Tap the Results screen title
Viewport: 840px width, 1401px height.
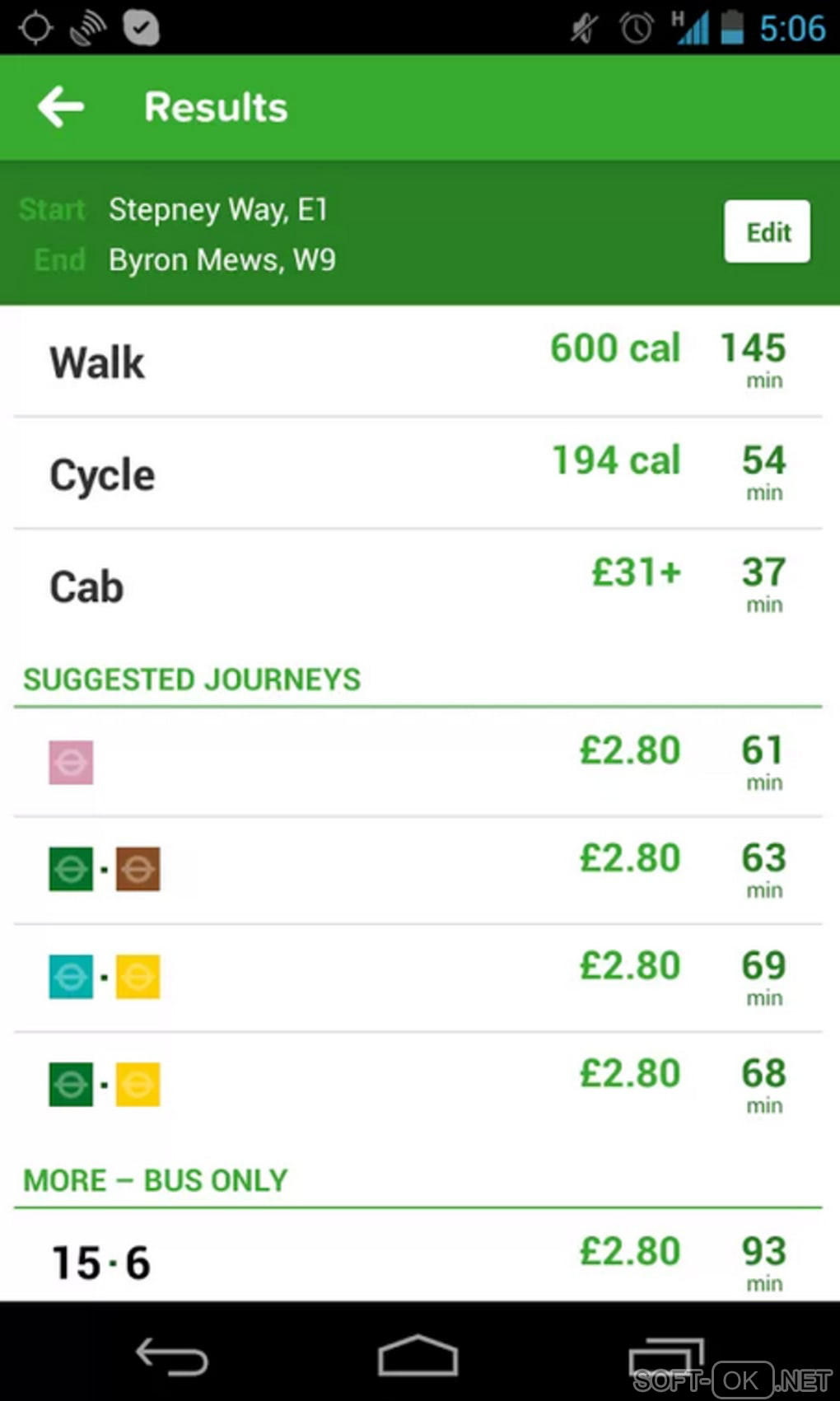(216, 107)
